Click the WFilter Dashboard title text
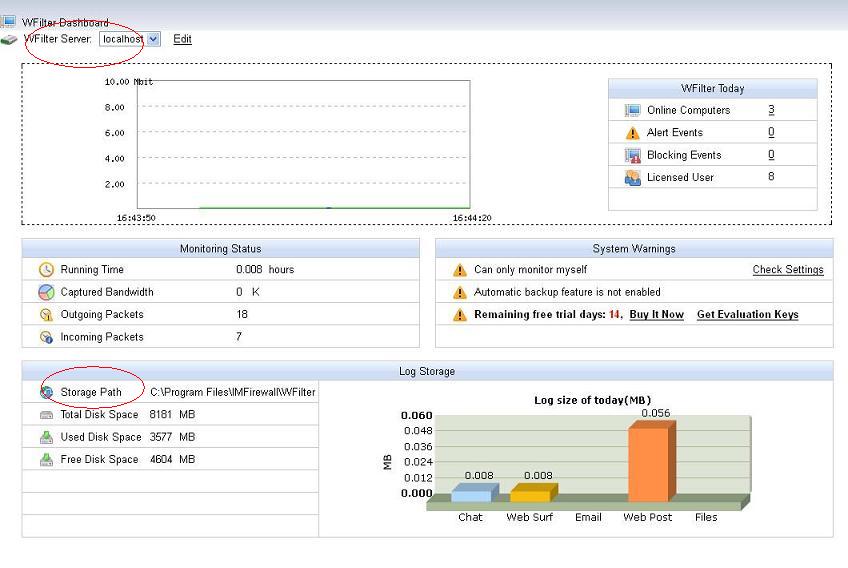The width and height of the screenshot is (848, 568). (x=65, y=23)
